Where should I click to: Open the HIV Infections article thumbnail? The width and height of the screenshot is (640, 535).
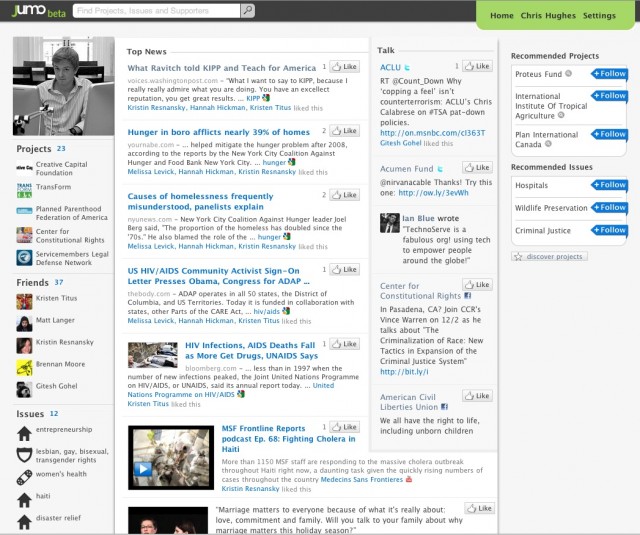tap(153, 355)
